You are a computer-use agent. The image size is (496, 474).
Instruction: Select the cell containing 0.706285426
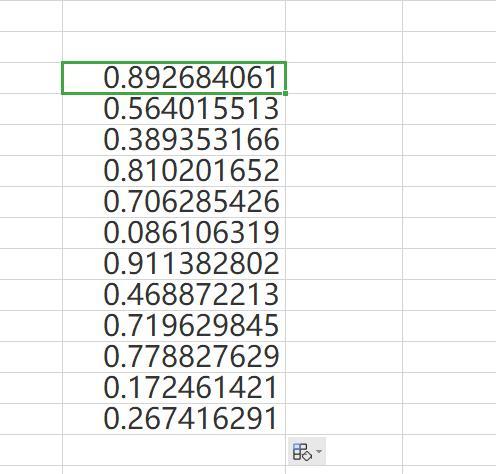click(174, 202)
